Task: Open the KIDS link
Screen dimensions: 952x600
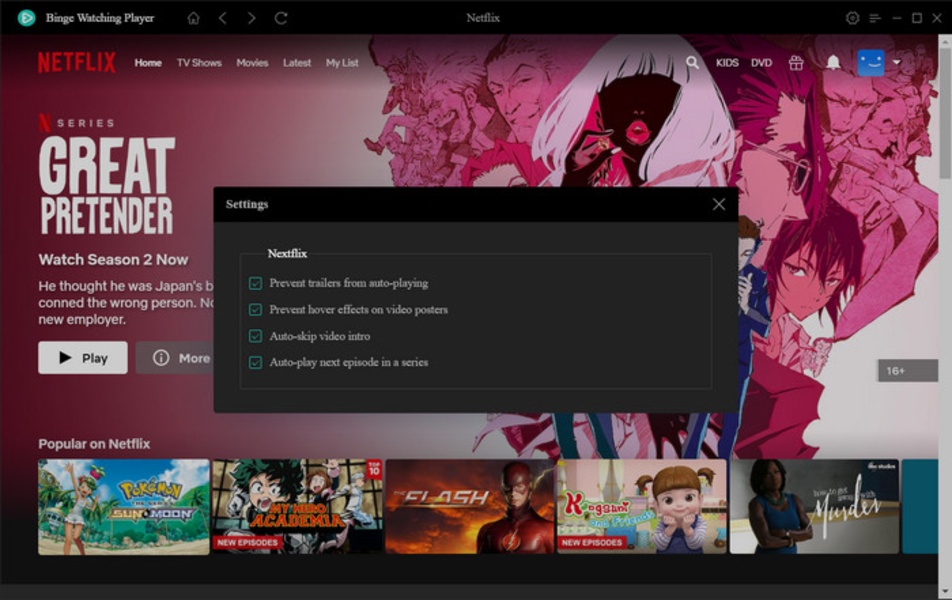Action: pyautogui.click(x=727, y=62)
